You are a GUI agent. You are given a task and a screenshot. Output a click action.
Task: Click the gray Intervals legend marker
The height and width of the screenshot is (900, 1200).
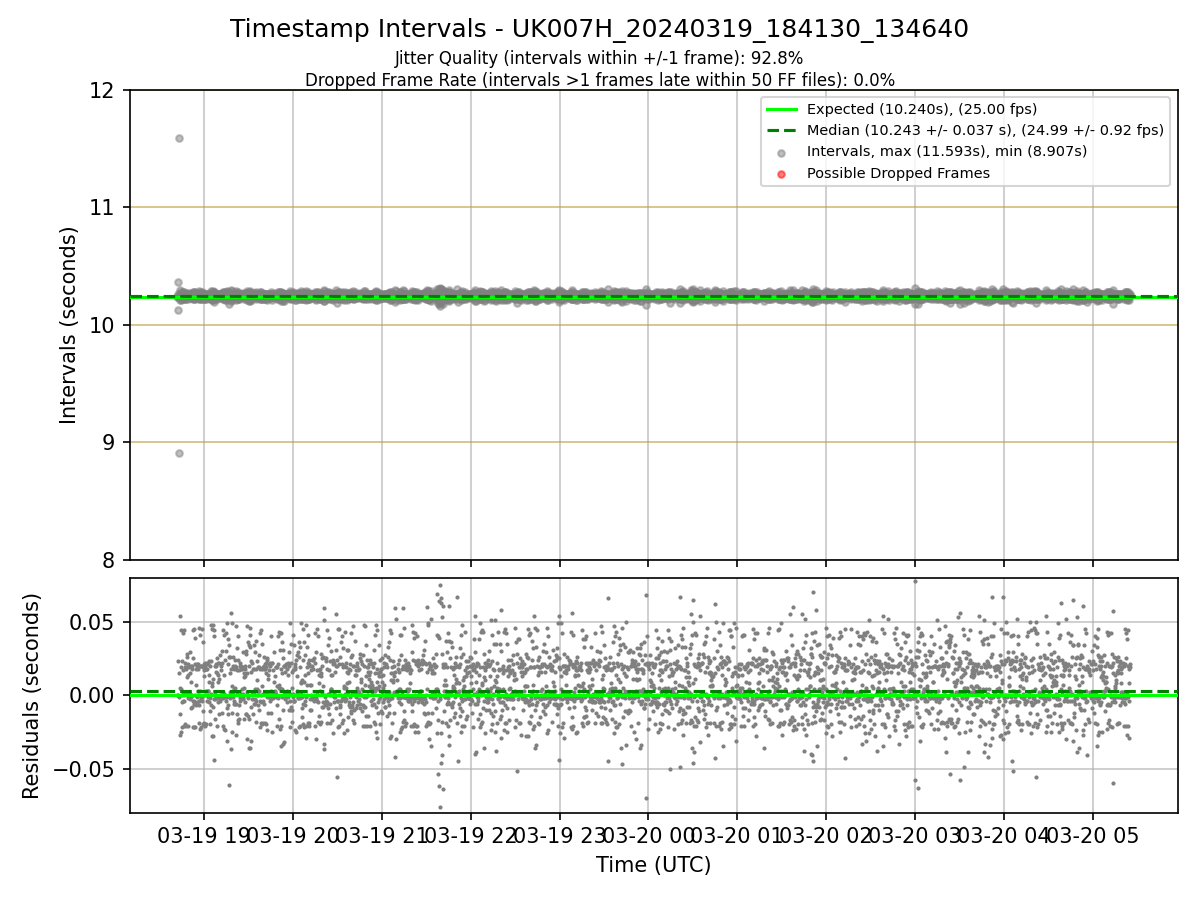pos(781,153)
